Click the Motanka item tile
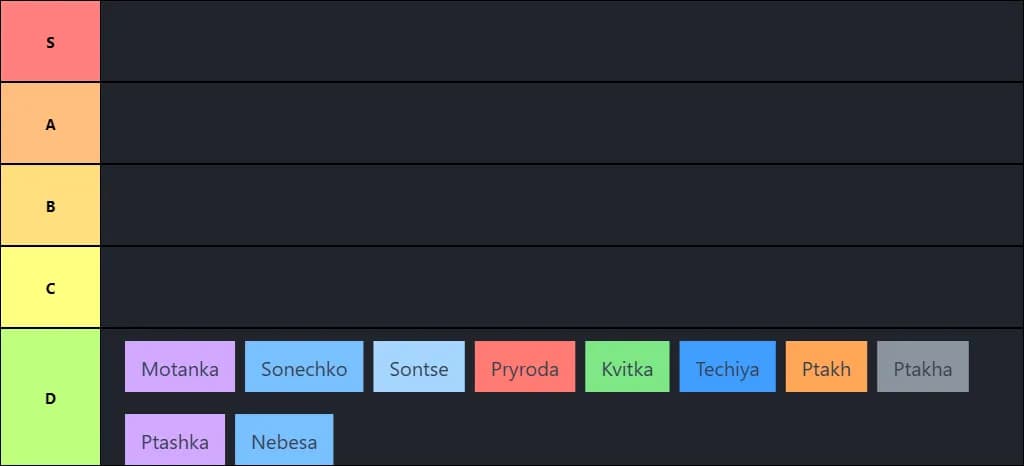 click(x=180, y=367)
